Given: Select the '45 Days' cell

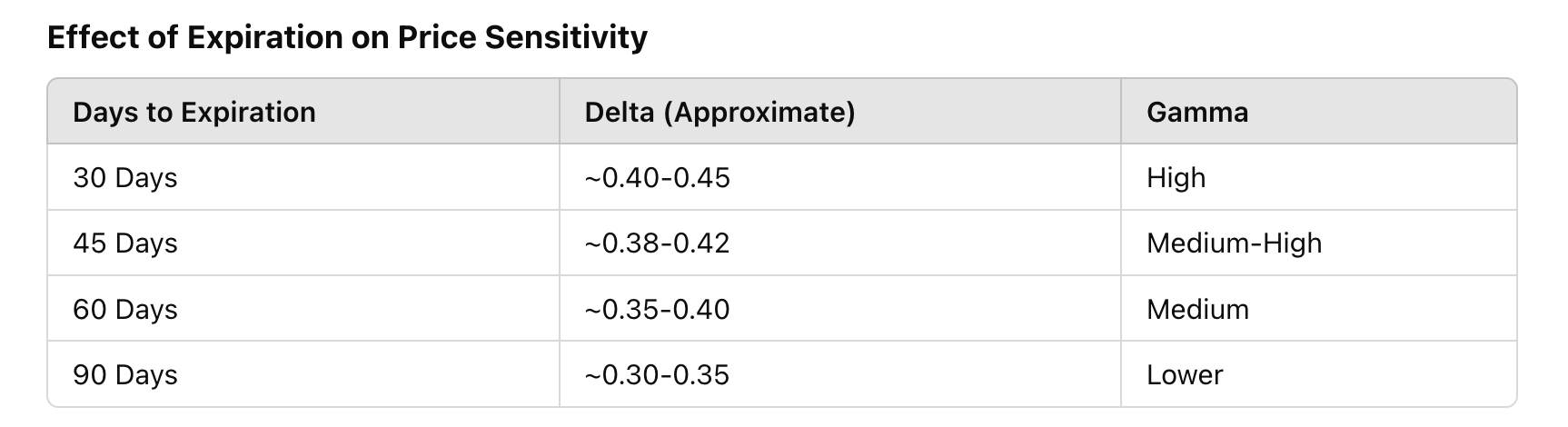Looking at the screenshot, I should (x=125, y=243).
